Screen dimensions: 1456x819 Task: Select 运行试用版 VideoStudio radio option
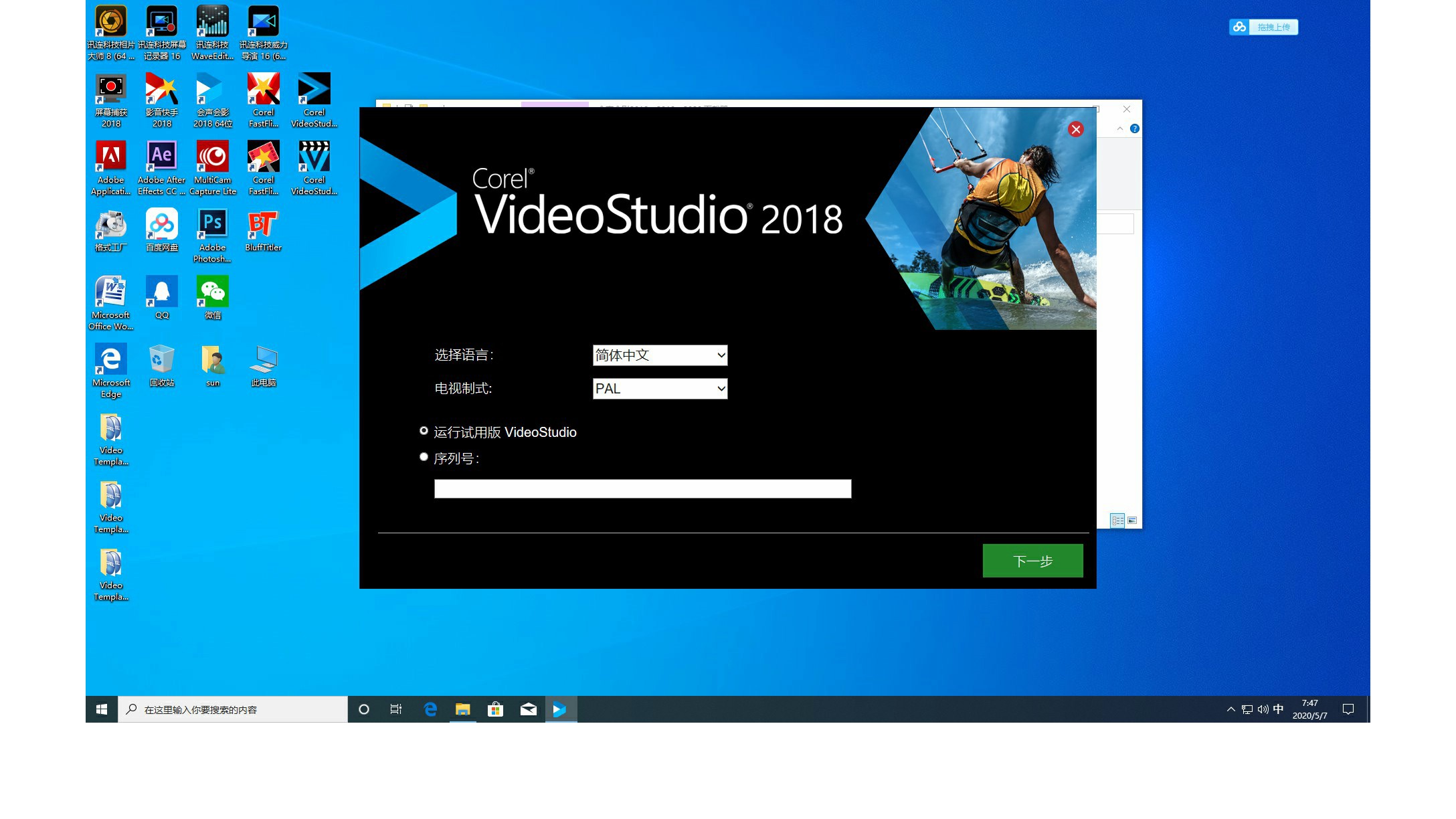(424, 431)
